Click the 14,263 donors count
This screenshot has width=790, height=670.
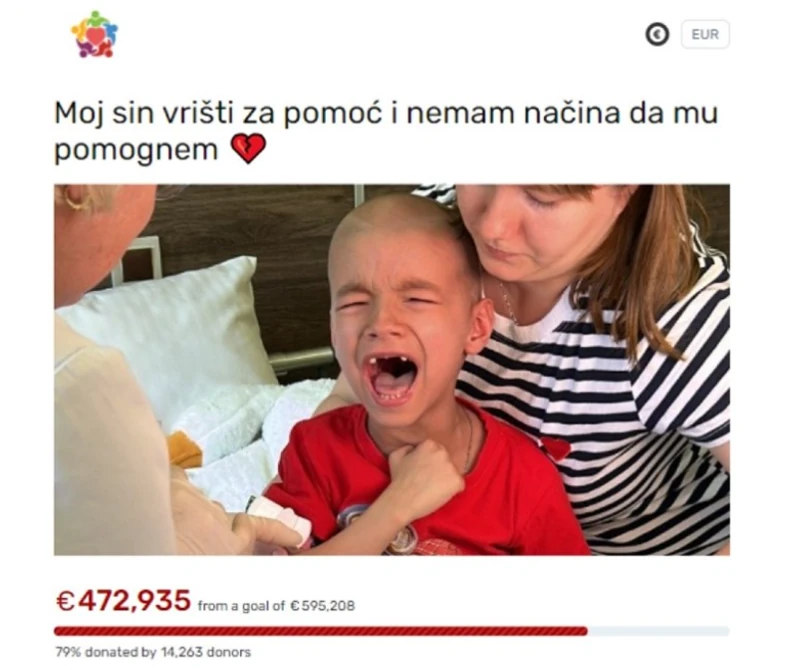pos(205,652)
